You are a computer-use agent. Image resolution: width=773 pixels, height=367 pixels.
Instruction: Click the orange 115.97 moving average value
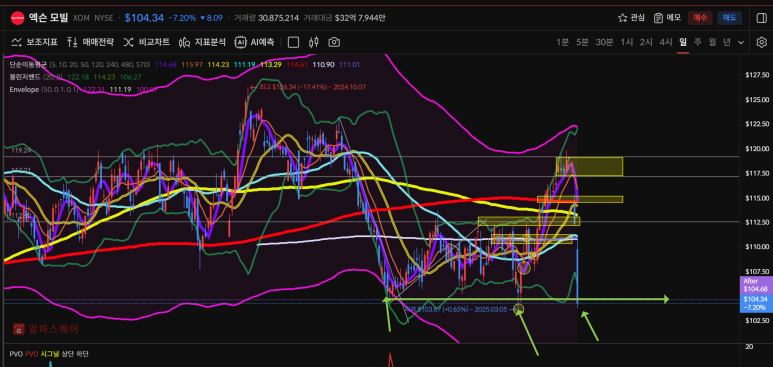192,64
